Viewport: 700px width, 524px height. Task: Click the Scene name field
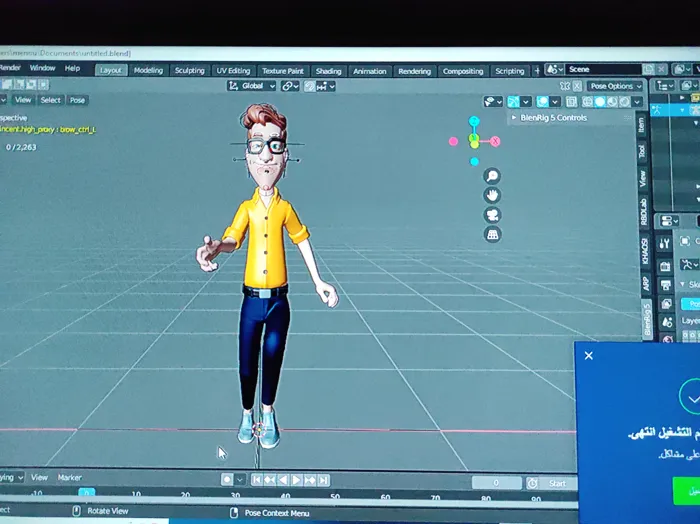pyautogui.click(x=603, y=69)
